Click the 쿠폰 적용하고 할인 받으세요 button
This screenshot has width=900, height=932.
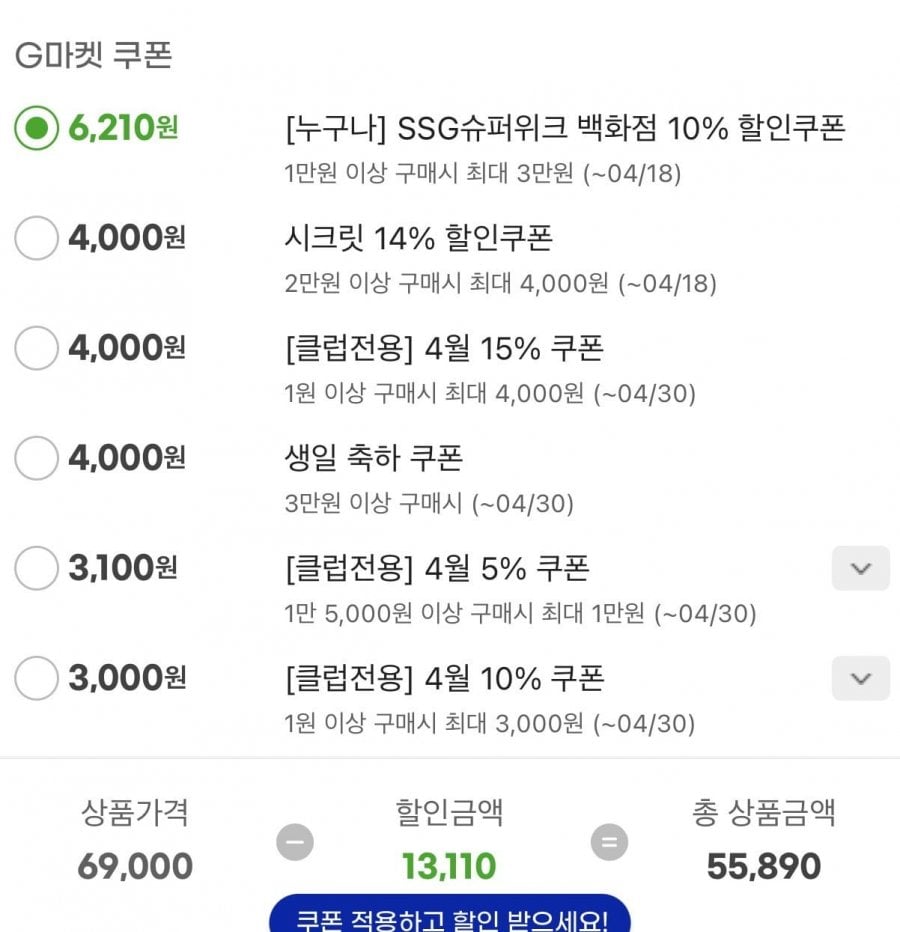450,916
